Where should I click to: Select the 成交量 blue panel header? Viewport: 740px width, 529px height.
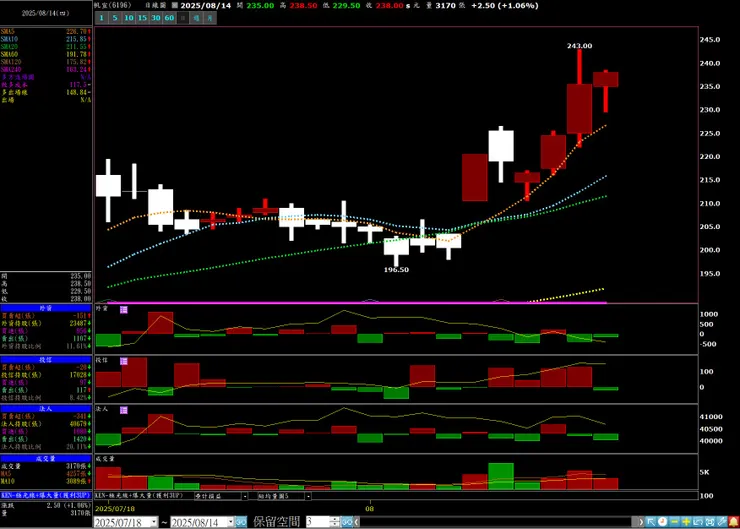click(46, 458)
